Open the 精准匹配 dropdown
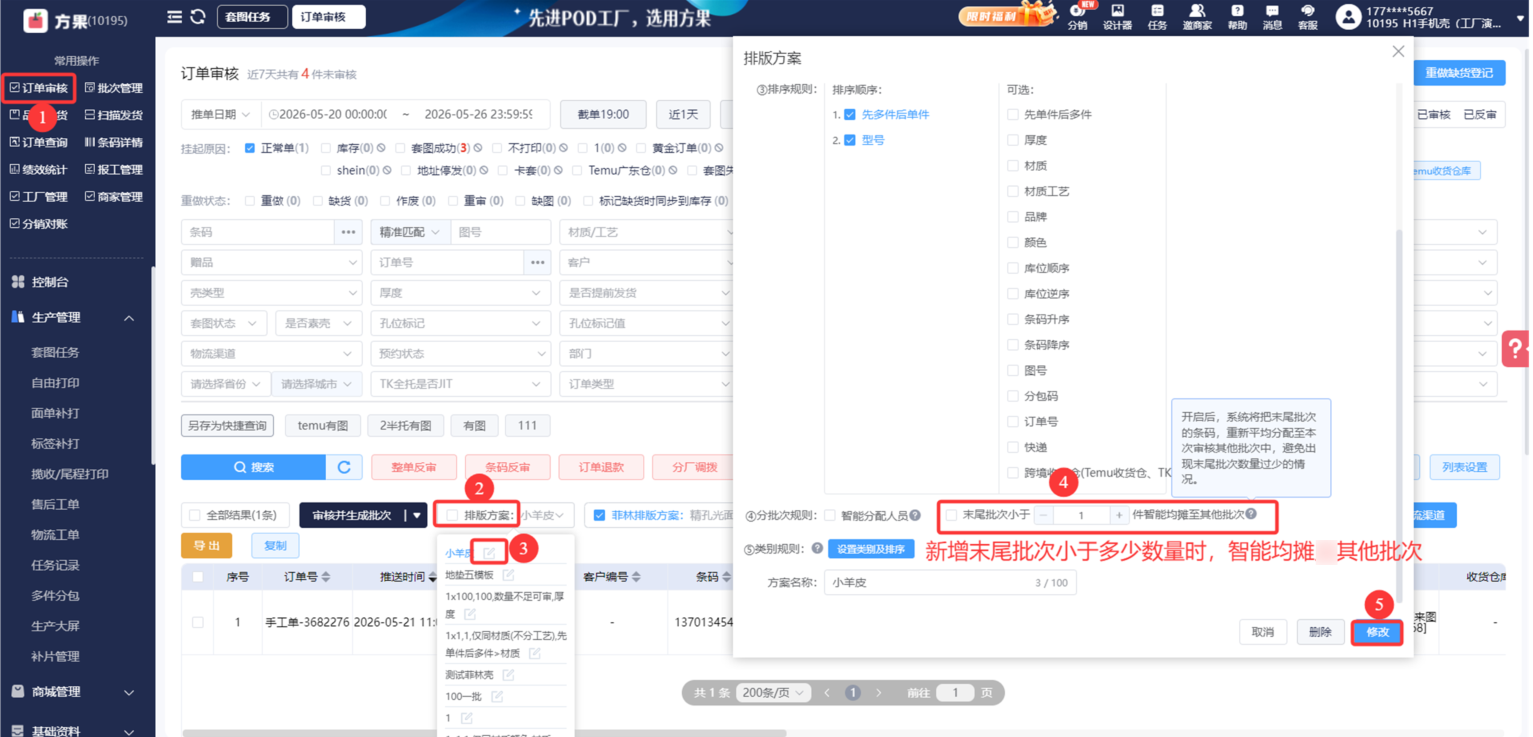The image size is (1533, 737). (x=409, y=232)
